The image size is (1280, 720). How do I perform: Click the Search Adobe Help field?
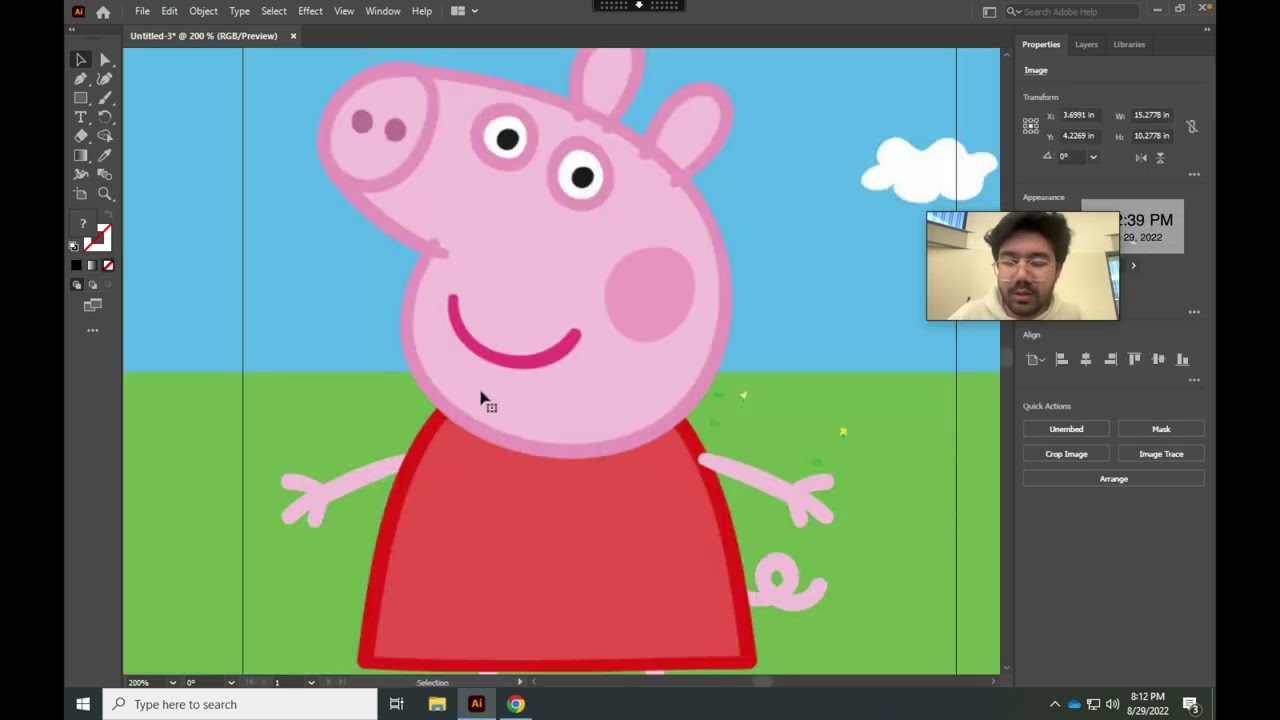tap(1072, 11)
